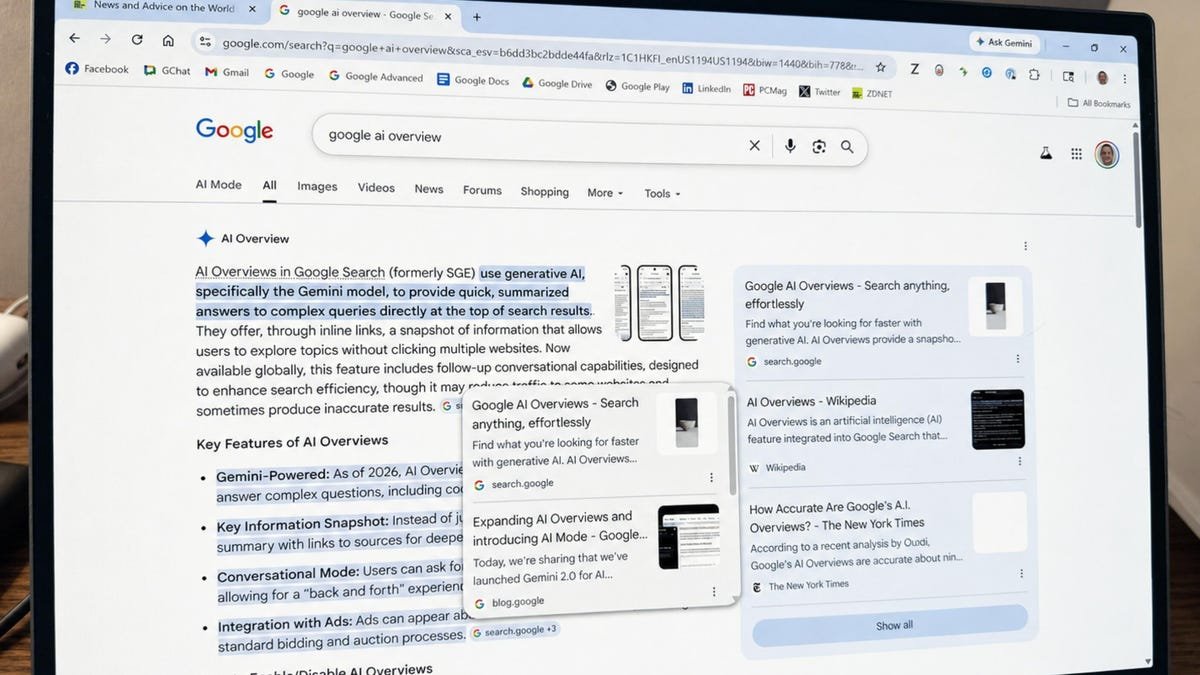
Task: Select the Shopping search tab
Action: [544, 192]
